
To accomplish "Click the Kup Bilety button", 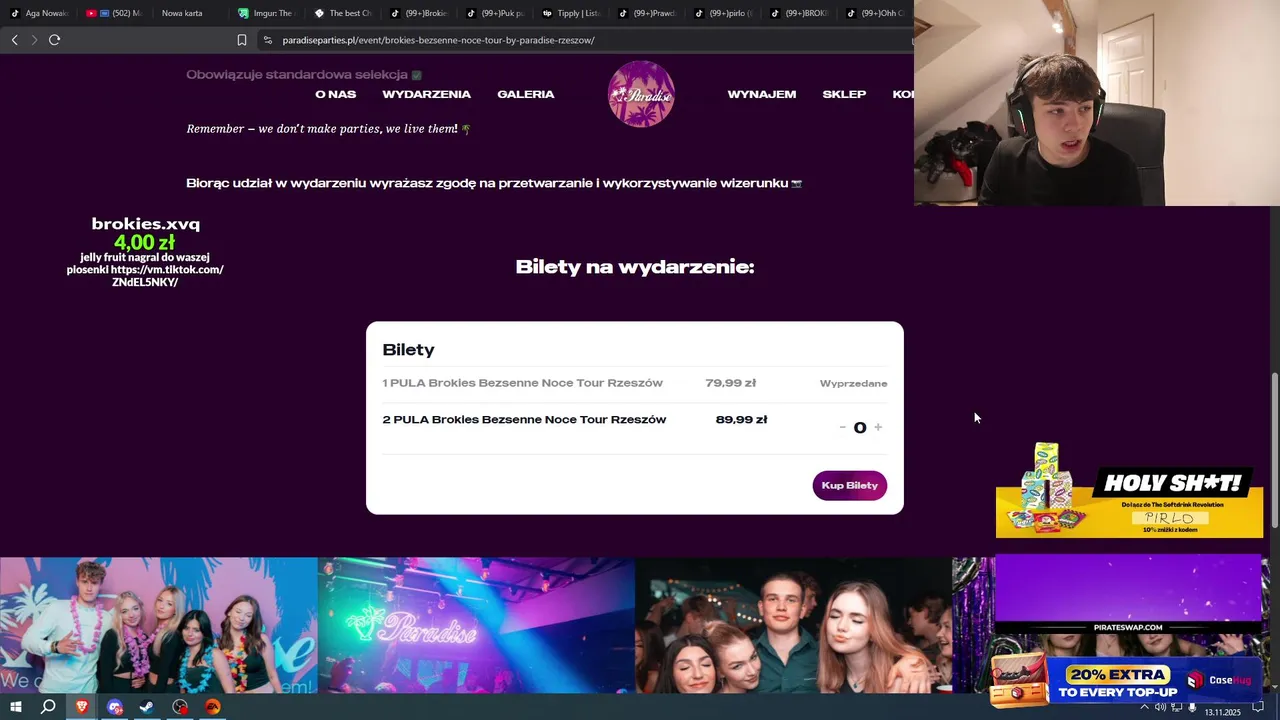I will click(x=849, y=485).
